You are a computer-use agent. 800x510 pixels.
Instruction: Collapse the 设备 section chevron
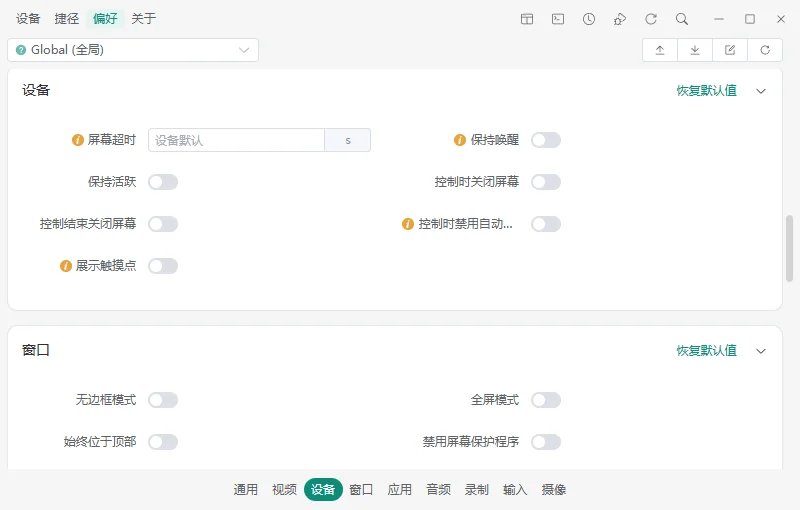[x=761, y=91]
